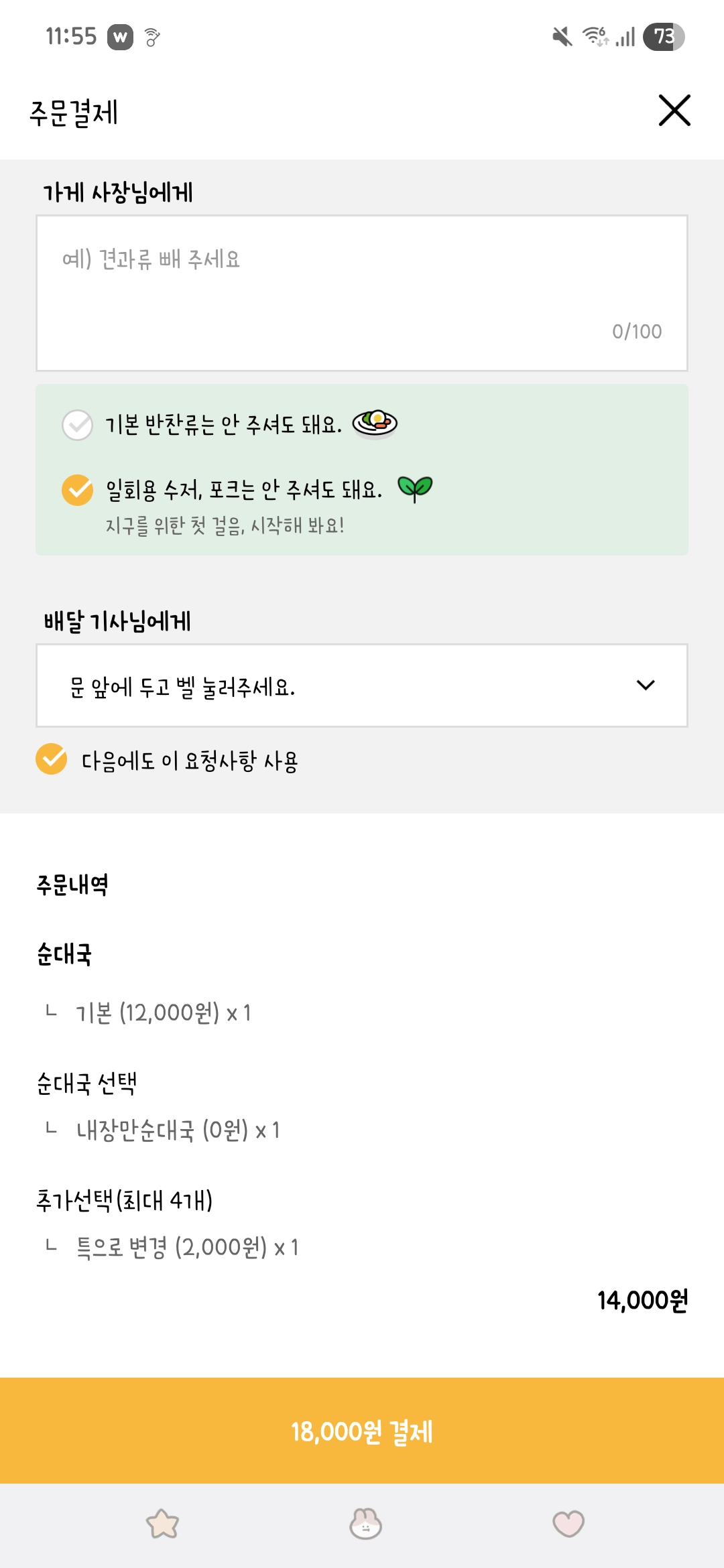Image resolution: width=724 pixels, height=1568 pixels.
Task: Tap the star icon in bottom bar
Action: (163, 1524)
